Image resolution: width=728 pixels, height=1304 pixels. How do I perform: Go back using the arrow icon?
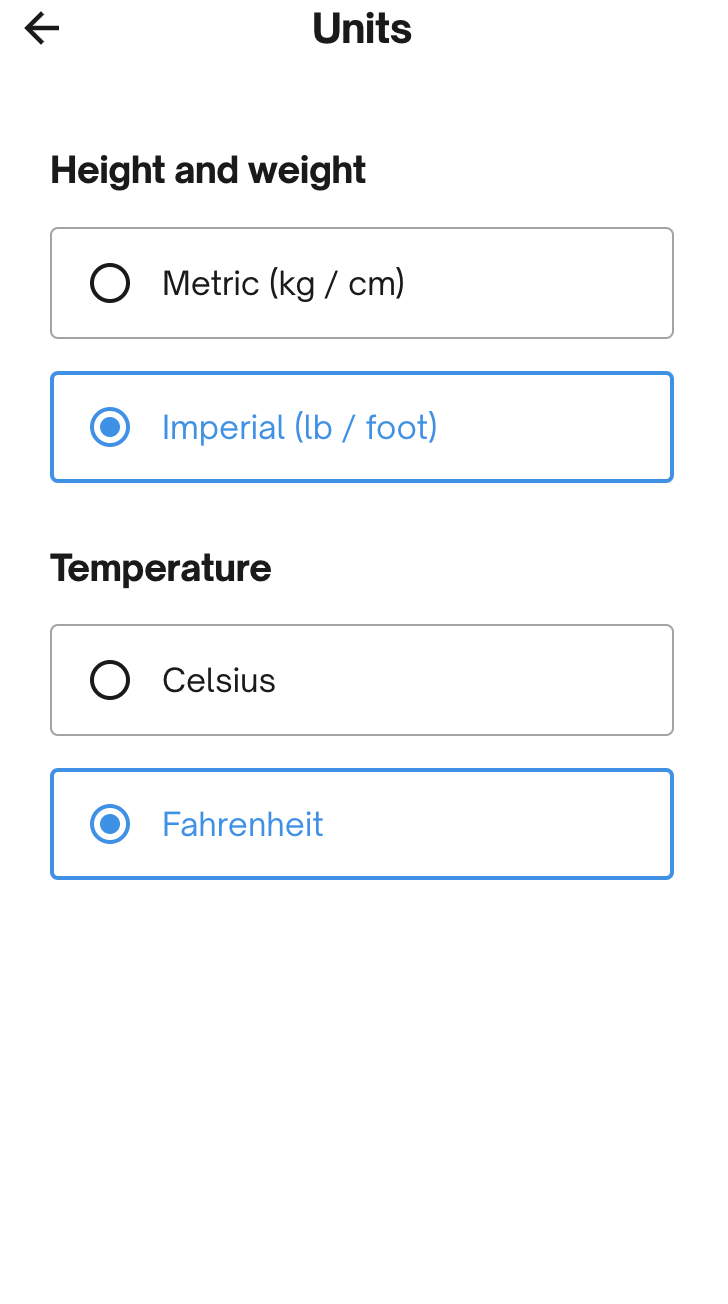point(42,29)
